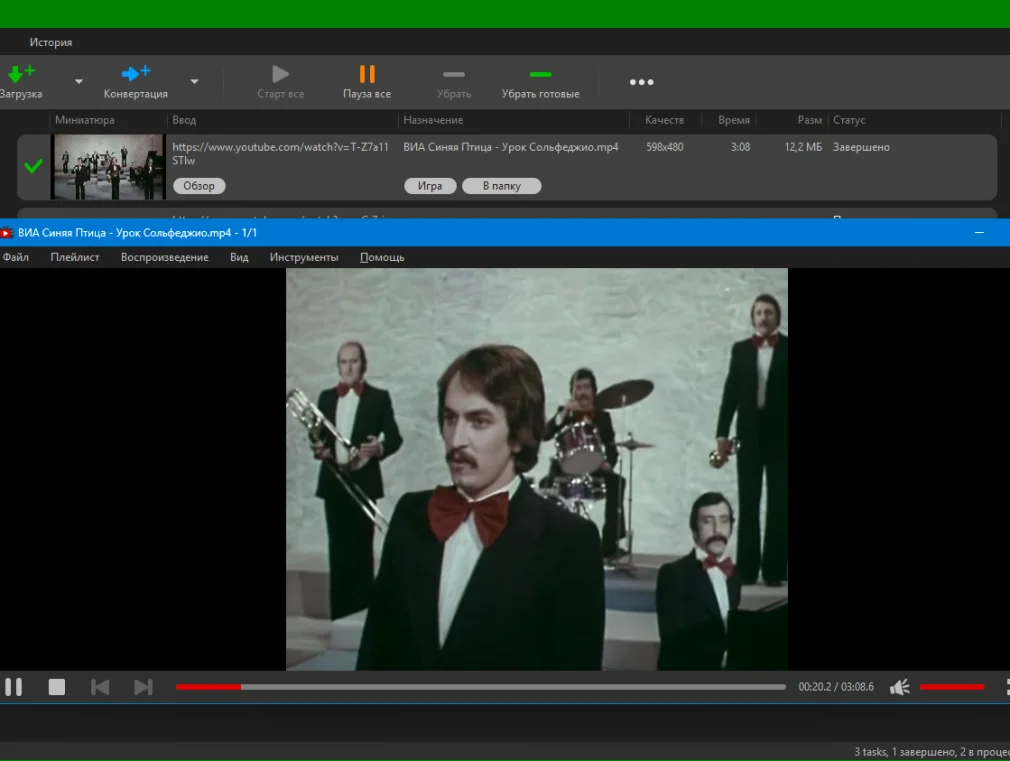This screenshot has height=761, width=1010.
Task: Open the Плейлист menu in the player
Action: (75, 257)
